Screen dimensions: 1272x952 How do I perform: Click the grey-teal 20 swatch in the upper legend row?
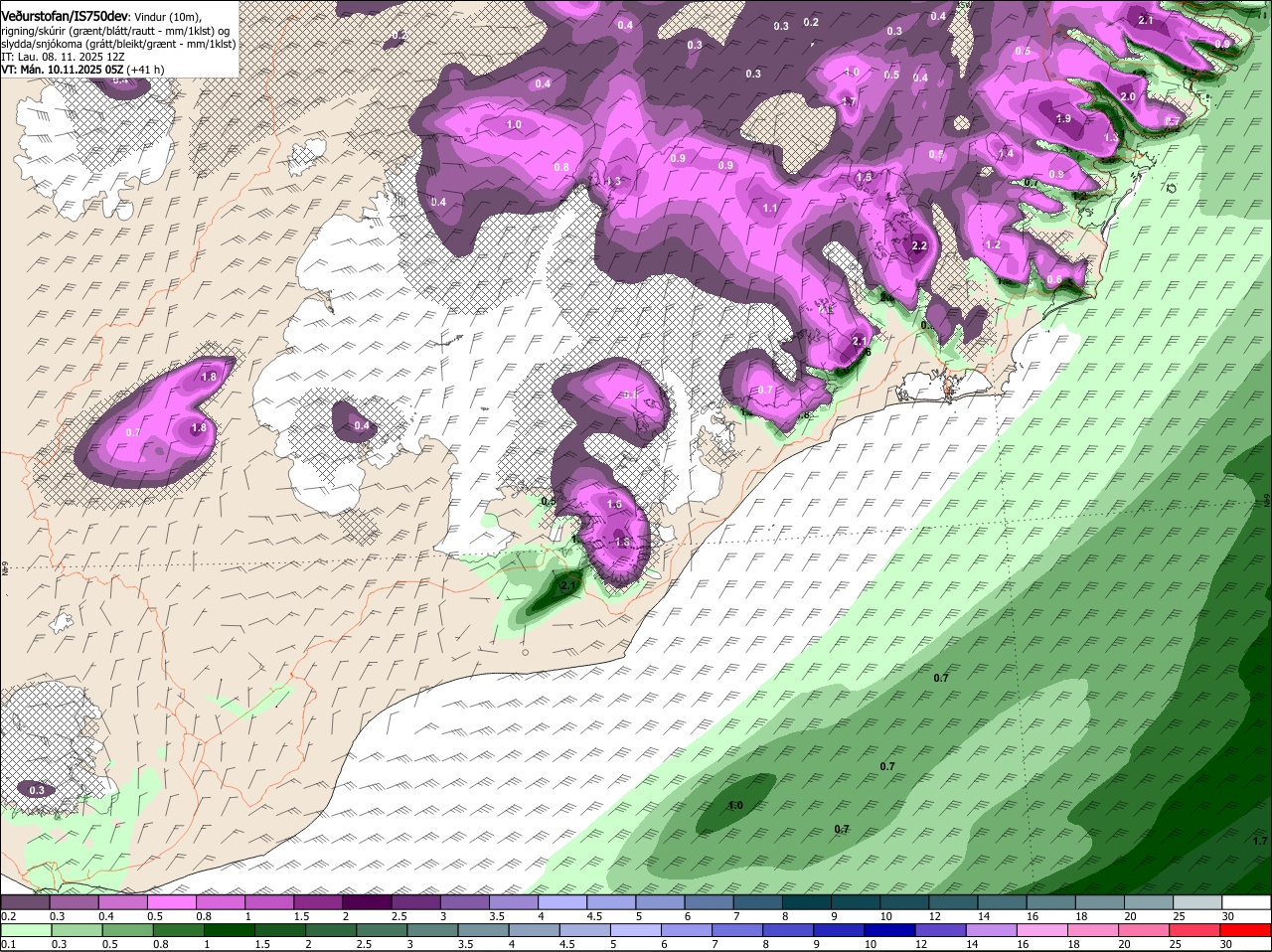(1149, 902)
